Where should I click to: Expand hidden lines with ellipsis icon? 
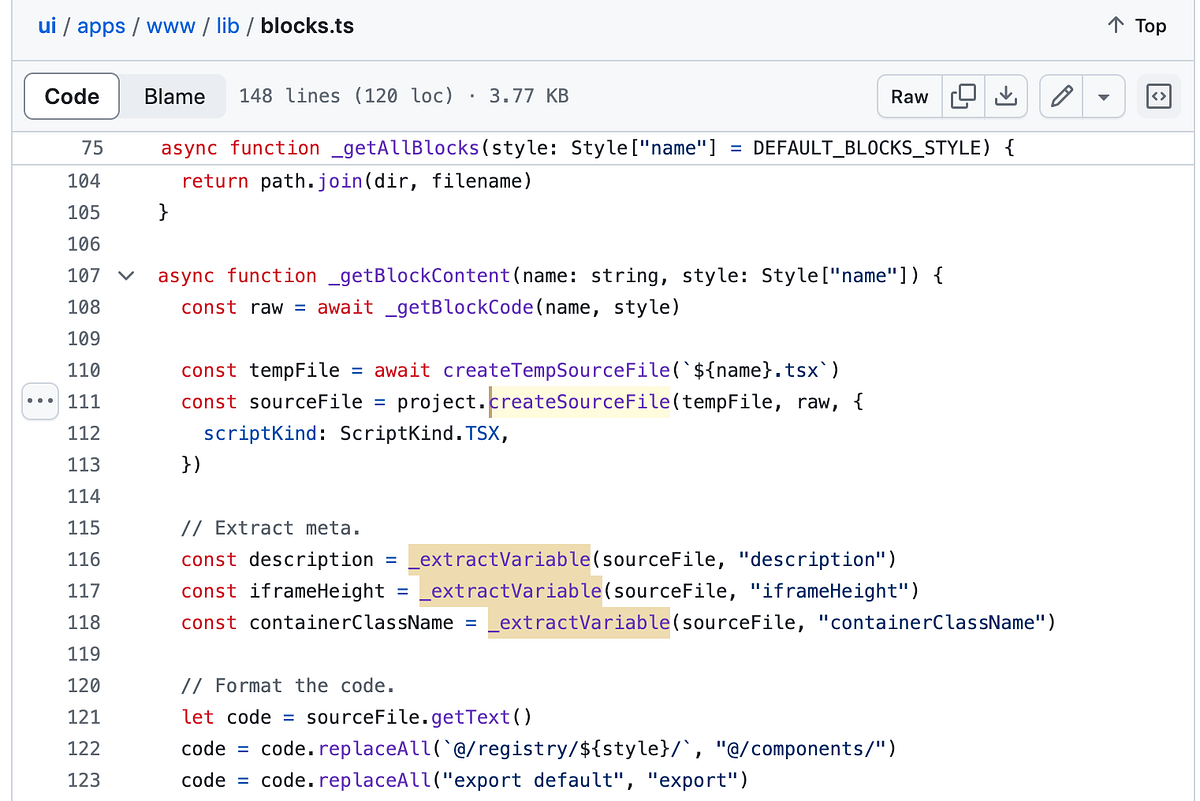pos(39,401)
